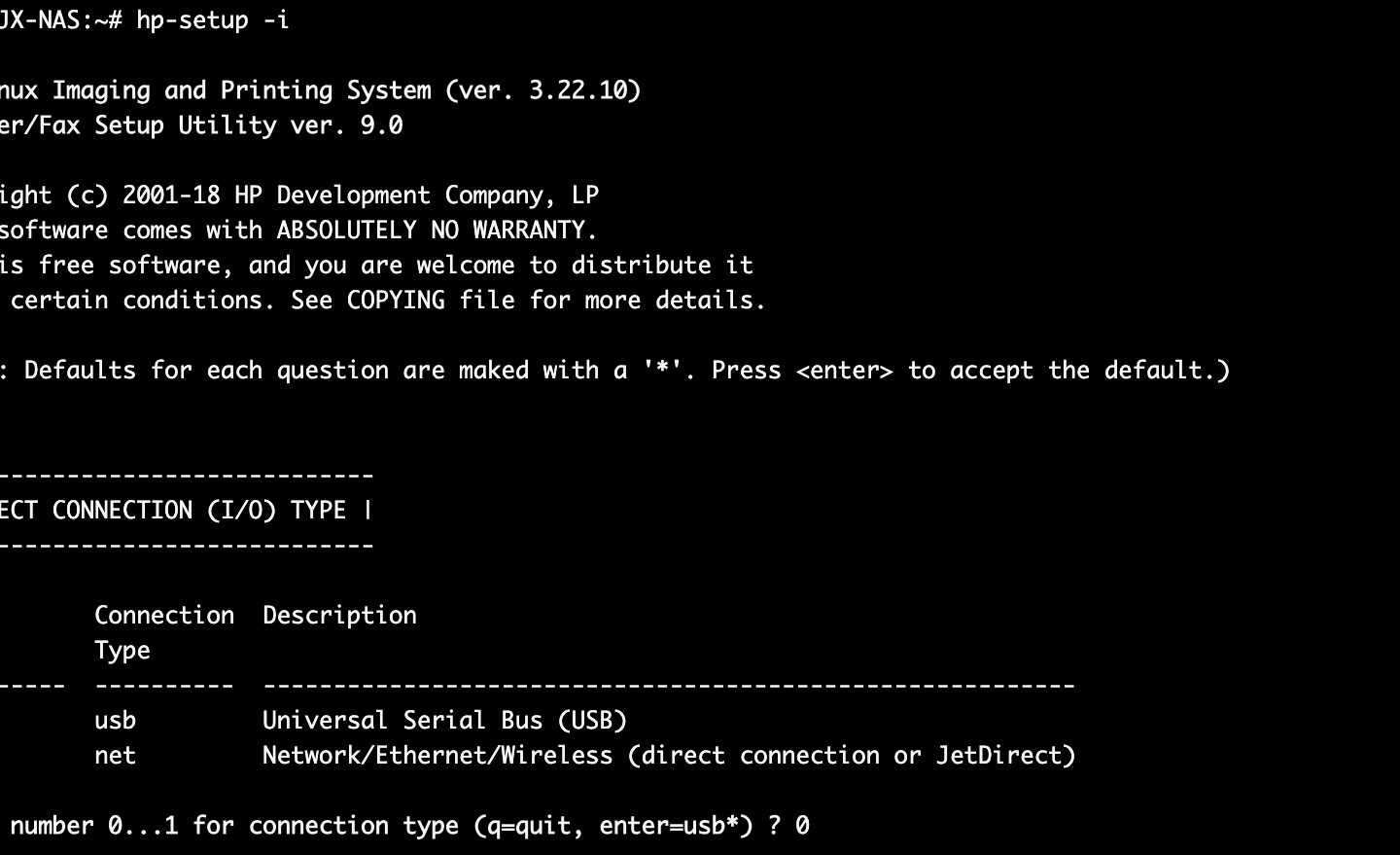
Task: Click the HP Development Company copyright line
Action: pos(299,196)
